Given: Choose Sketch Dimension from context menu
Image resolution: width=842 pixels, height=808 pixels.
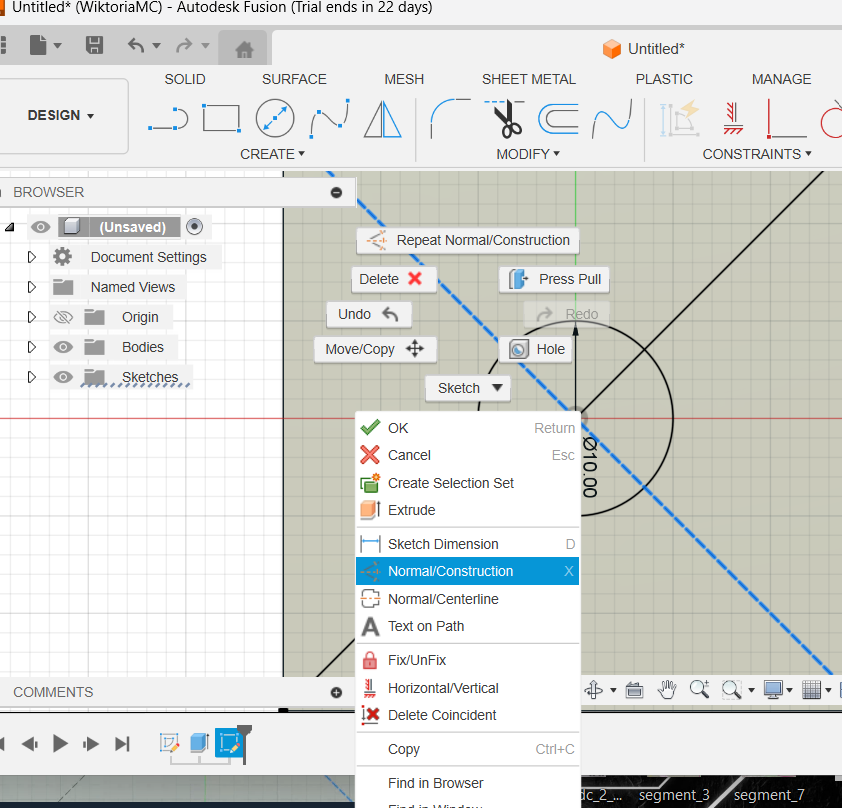Looking at the screenshot, I should (x=467, y=544).
